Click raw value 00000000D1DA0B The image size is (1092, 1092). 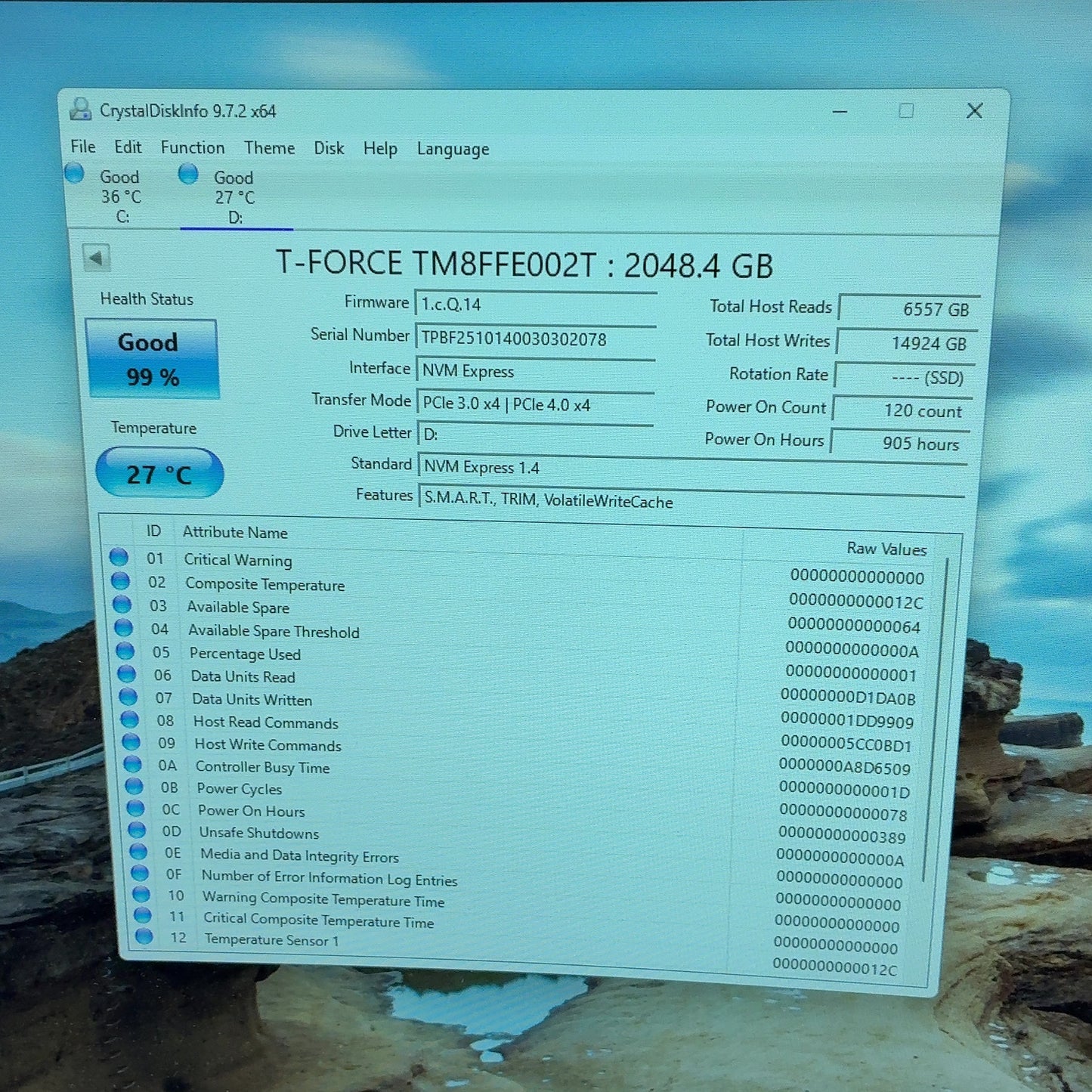click(848, 697)
